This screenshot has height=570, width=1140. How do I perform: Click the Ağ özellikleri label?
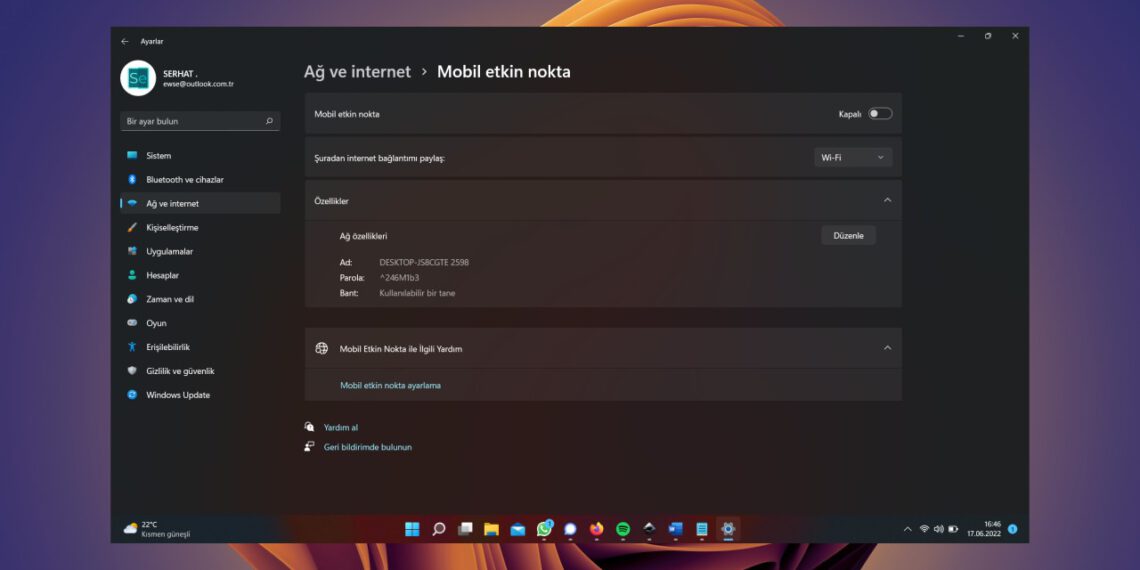[x=364, y=236]
